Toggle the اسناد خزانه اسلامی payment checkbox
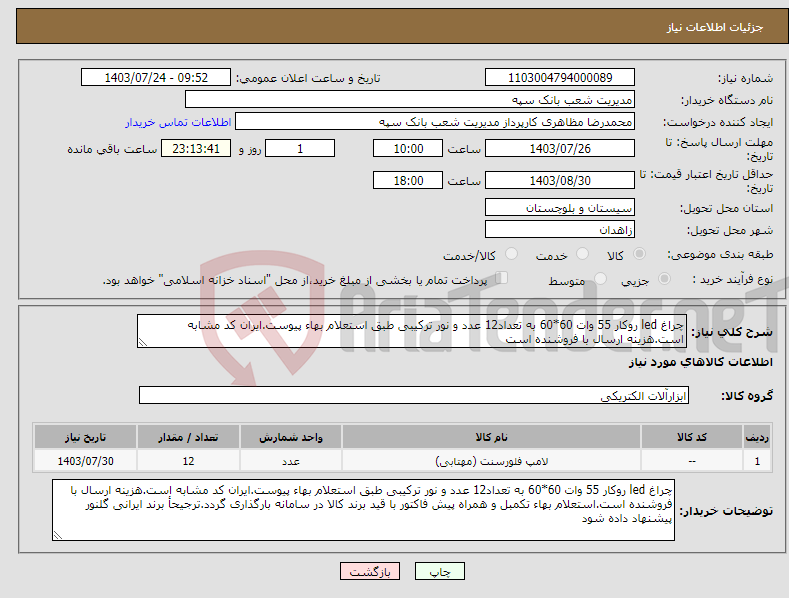The height and width of the screenshot is (598, 789). coord(502,278)
